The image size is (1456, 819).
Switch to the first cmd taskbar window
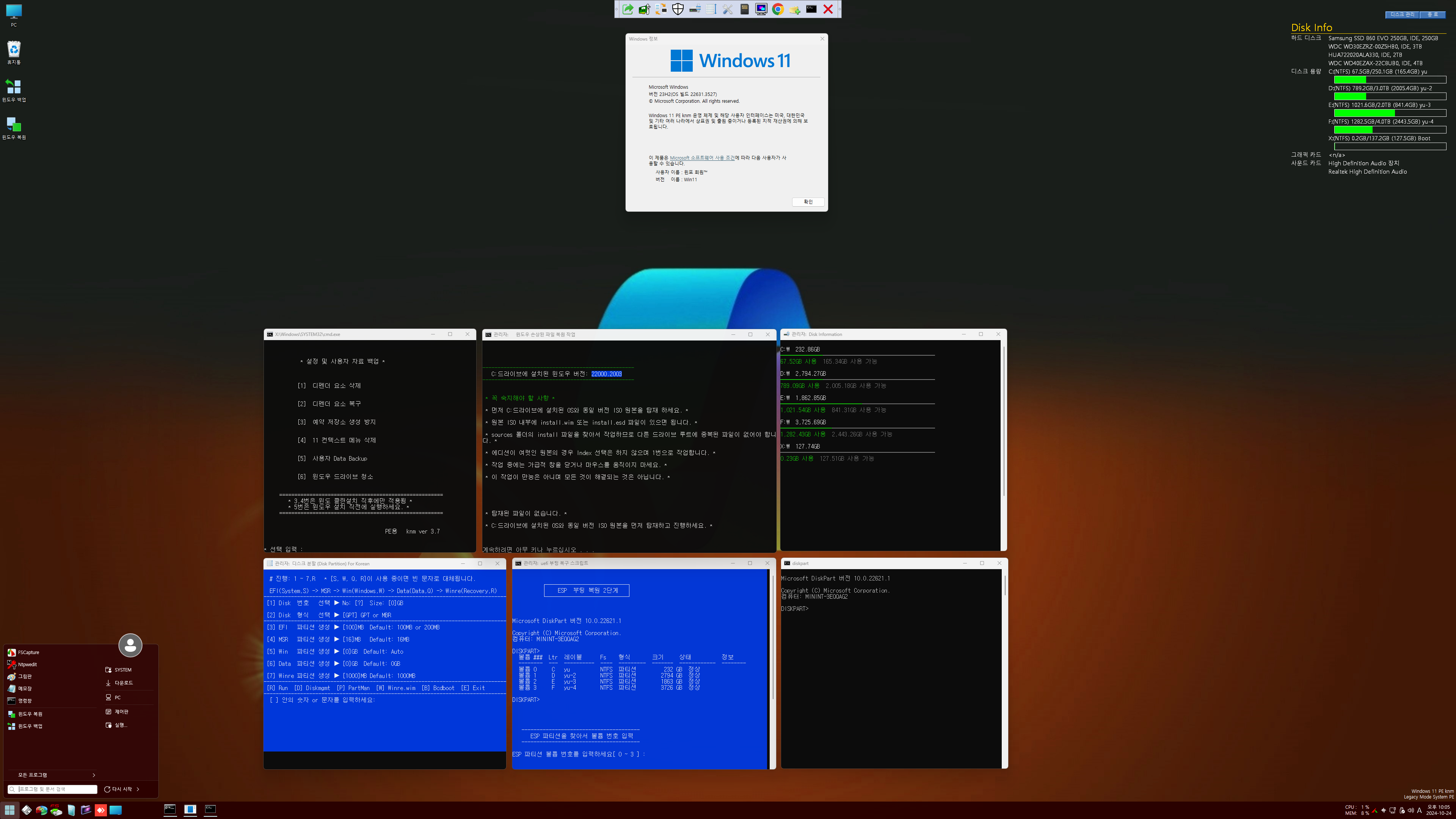pyautogui.click(x=169, y=810)
